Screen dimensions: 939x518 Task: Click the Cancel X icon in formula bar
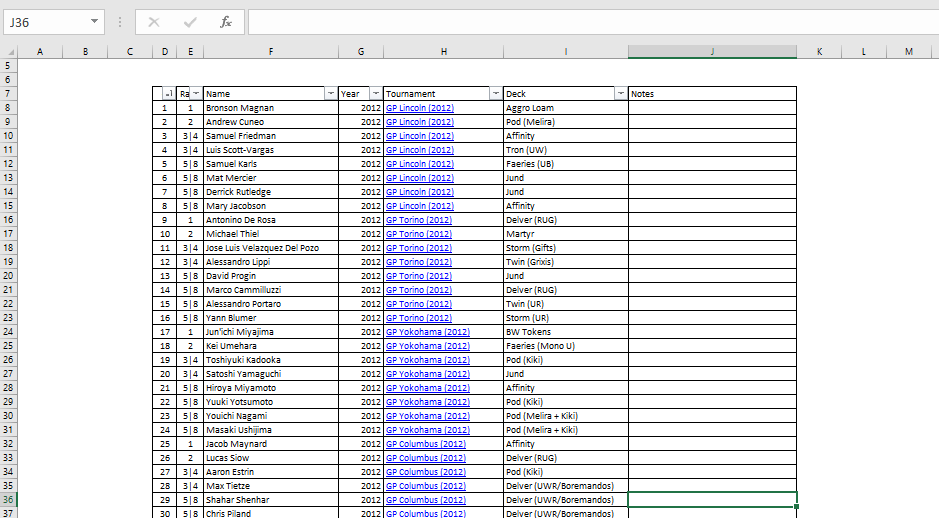pyautogui.click(x=154, y=22)
